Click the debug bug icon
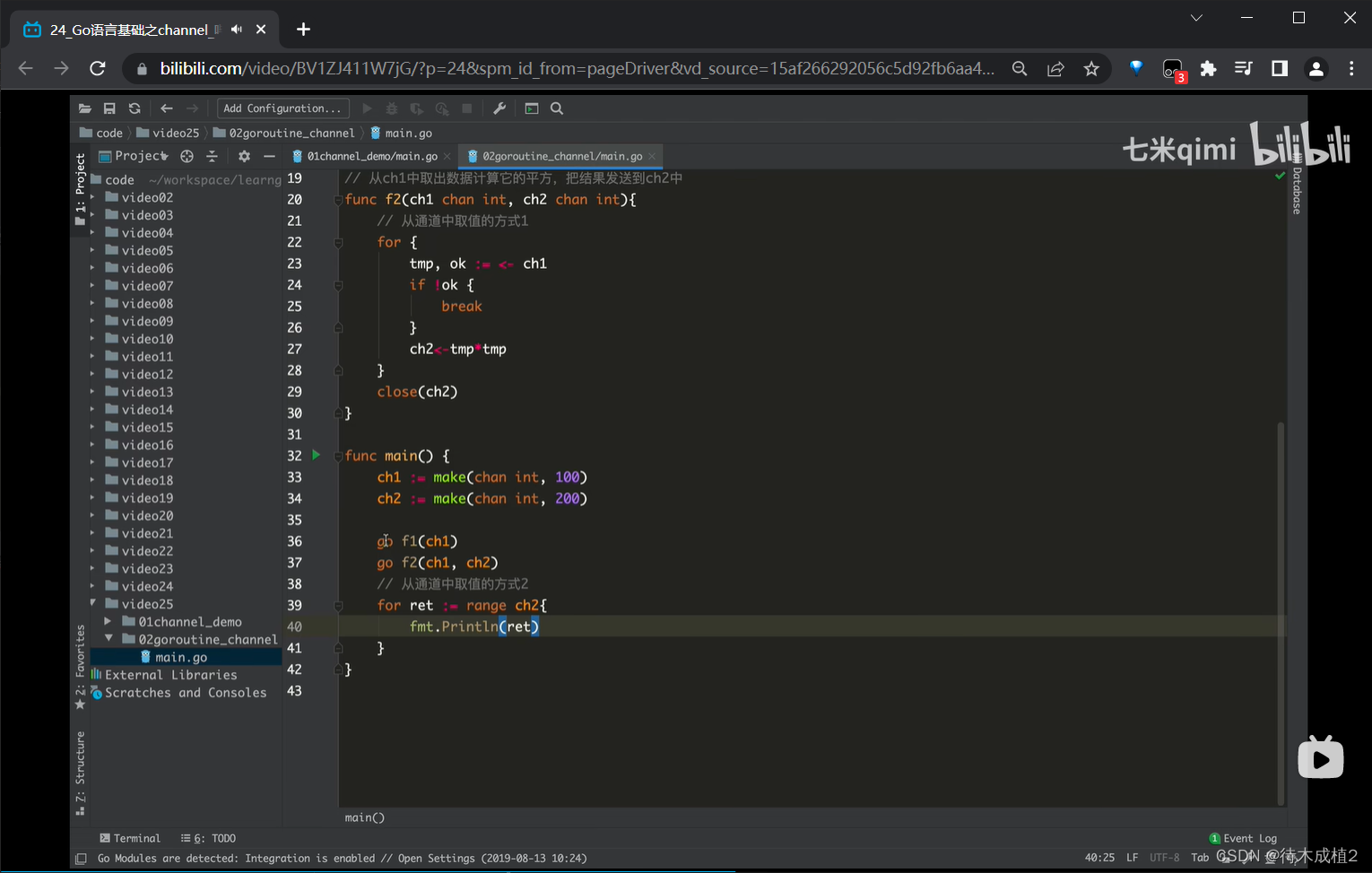Screen dimensions: 1372x873 click(x=392, y=108)
